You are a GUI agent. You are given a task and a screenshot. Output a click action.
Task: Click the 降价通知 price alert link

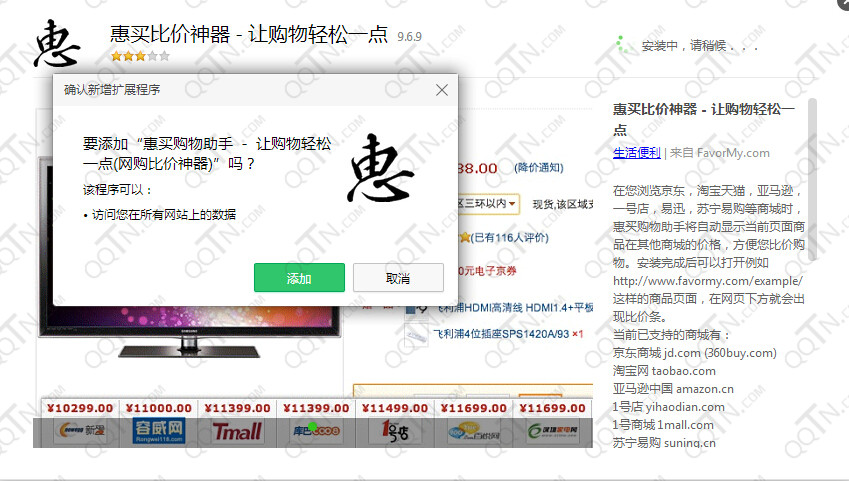(x=539, y=167)
